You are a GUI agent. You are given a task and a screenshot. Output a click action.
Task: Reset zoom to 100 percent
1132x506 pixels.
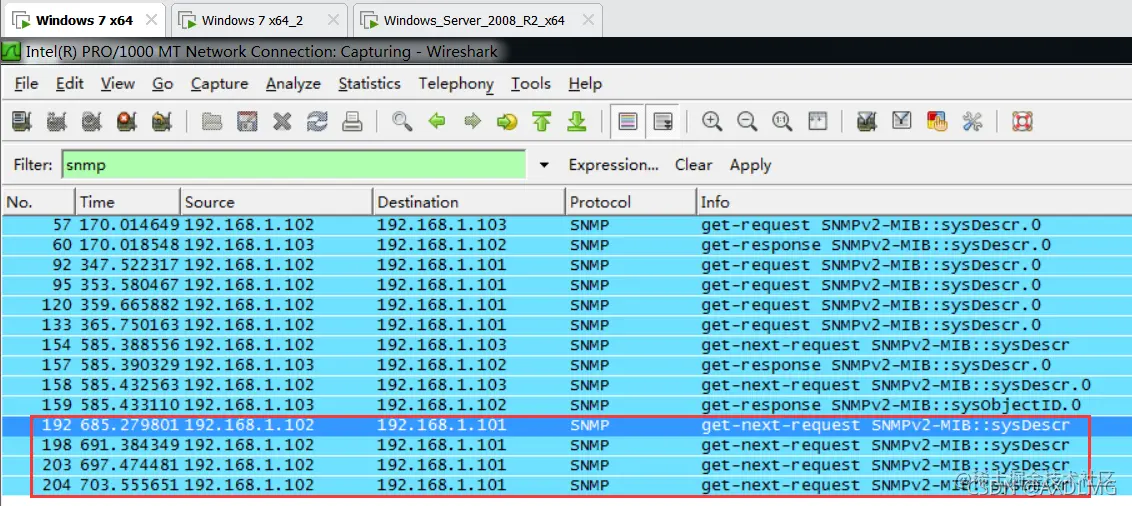click(x=782, y=121)
